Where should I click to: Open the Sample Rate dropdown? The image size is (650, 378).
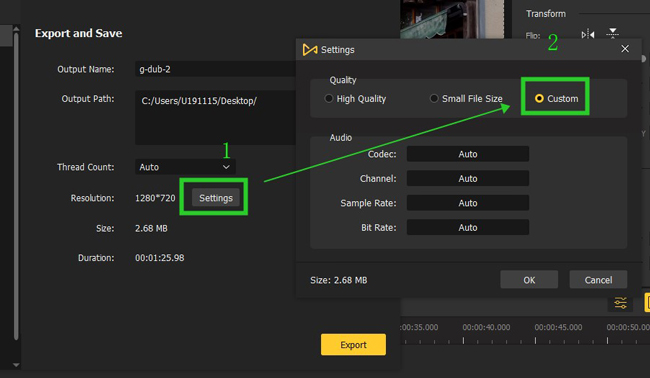(468, 203)
